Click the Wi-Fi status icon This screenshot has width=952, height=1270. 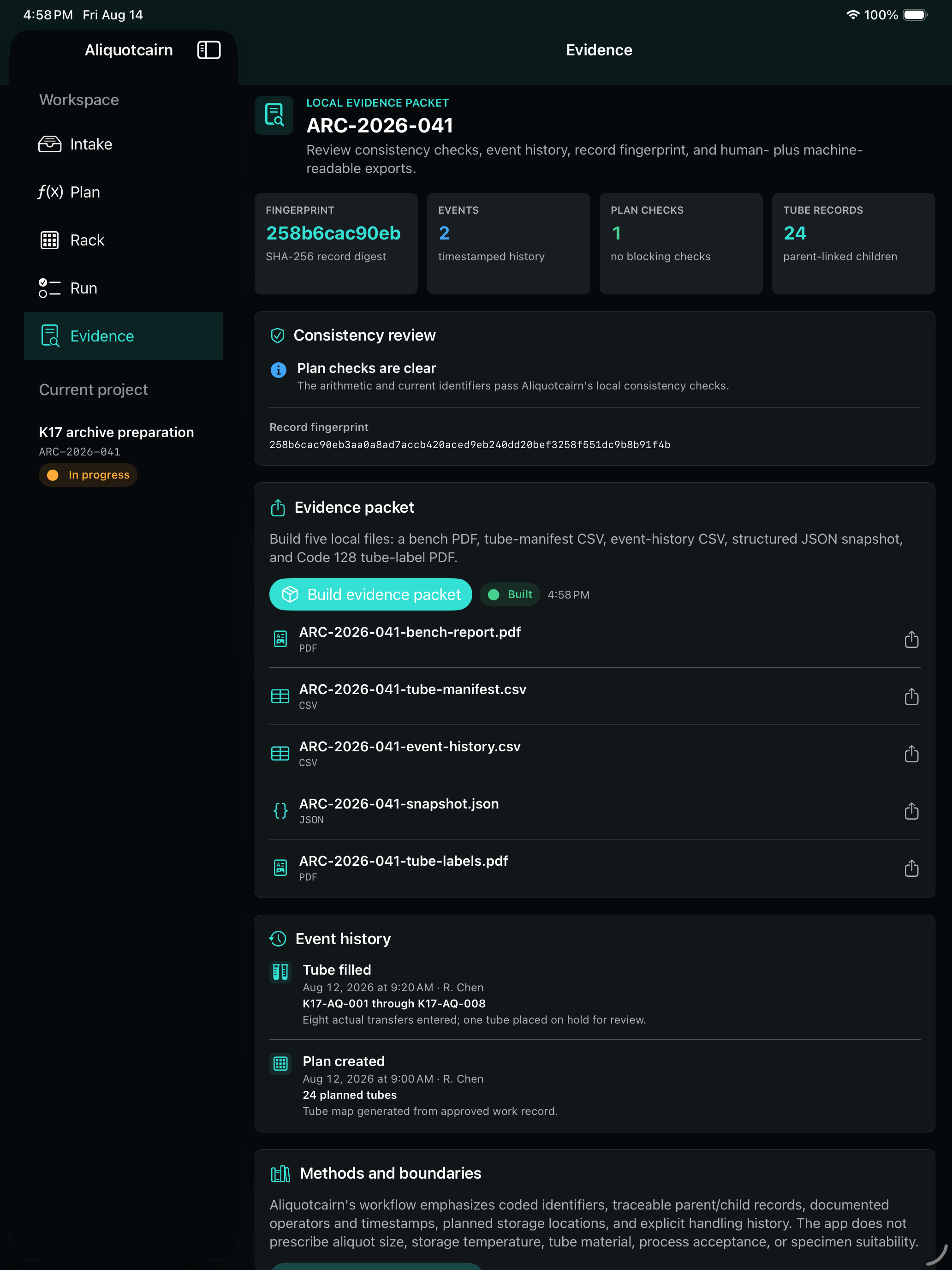coord(853,15)
